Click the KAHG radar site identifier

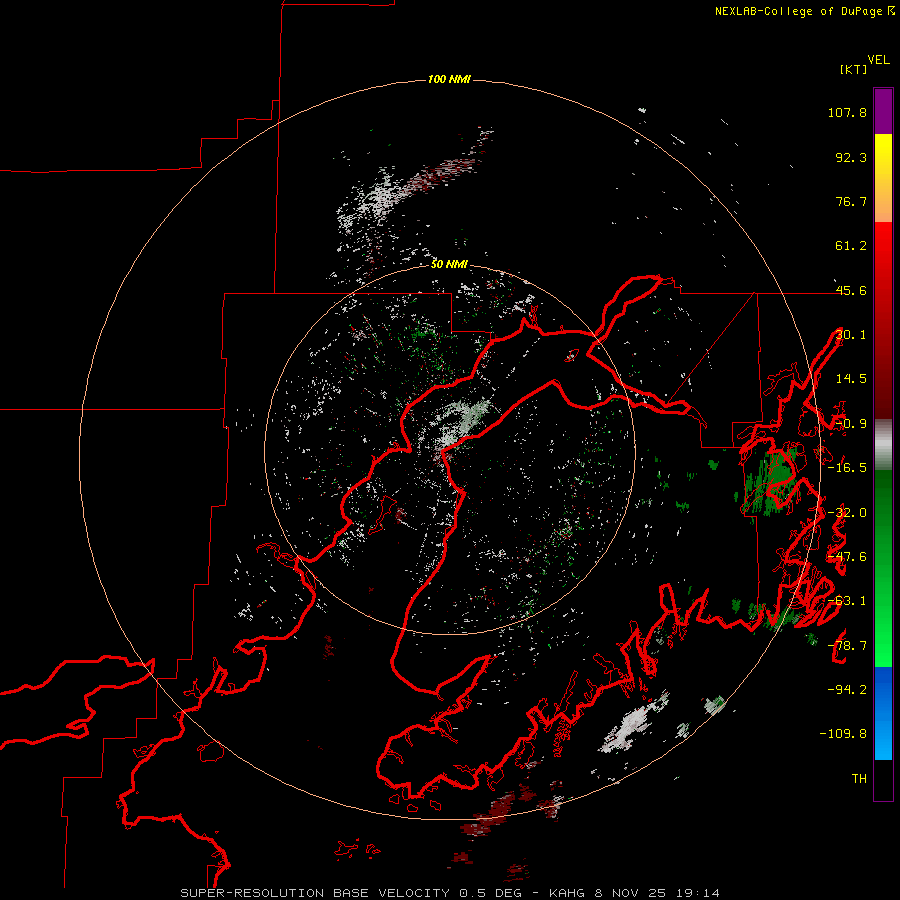(568, 893)
